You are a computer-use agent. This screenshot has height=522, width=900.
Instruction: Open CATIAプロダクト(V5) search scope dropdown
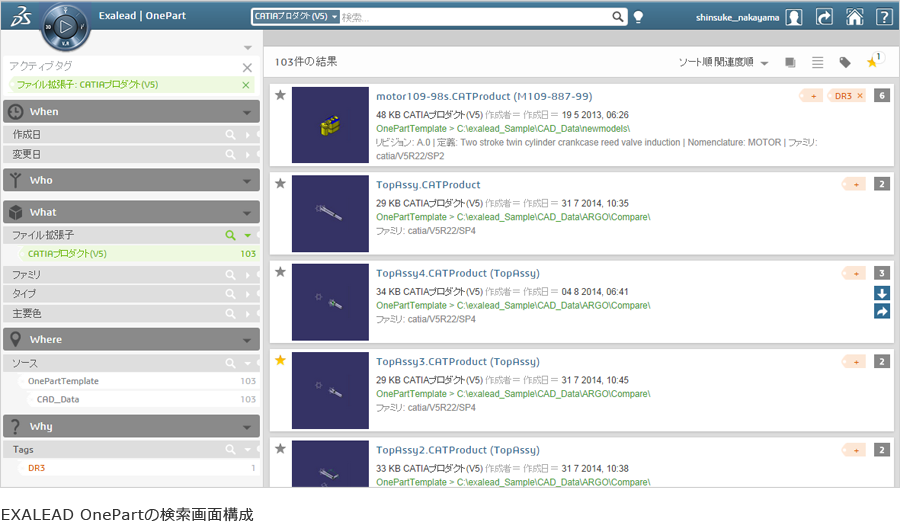click(x=296, y=17)
